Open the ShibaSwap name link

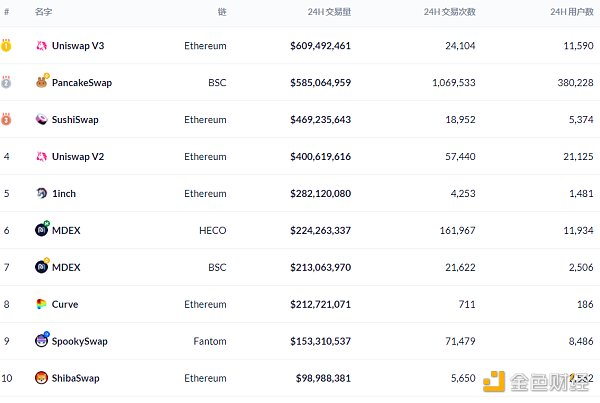[x=75, y=378]
